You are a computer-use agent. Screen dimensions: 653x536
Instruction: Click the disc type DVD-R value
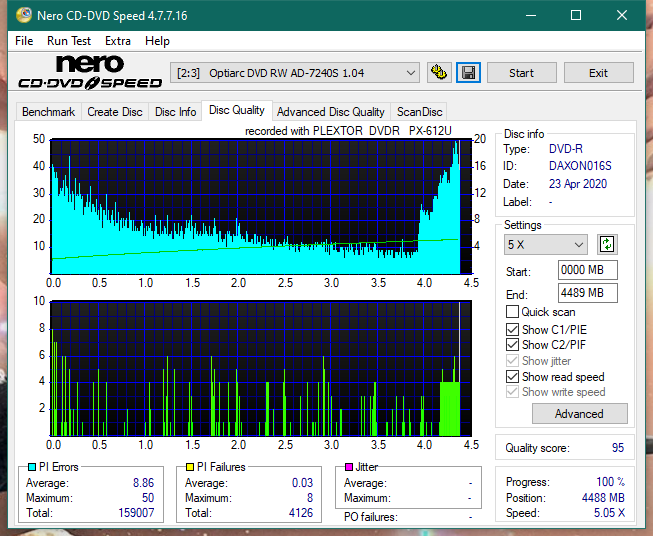tap(566, 149)
